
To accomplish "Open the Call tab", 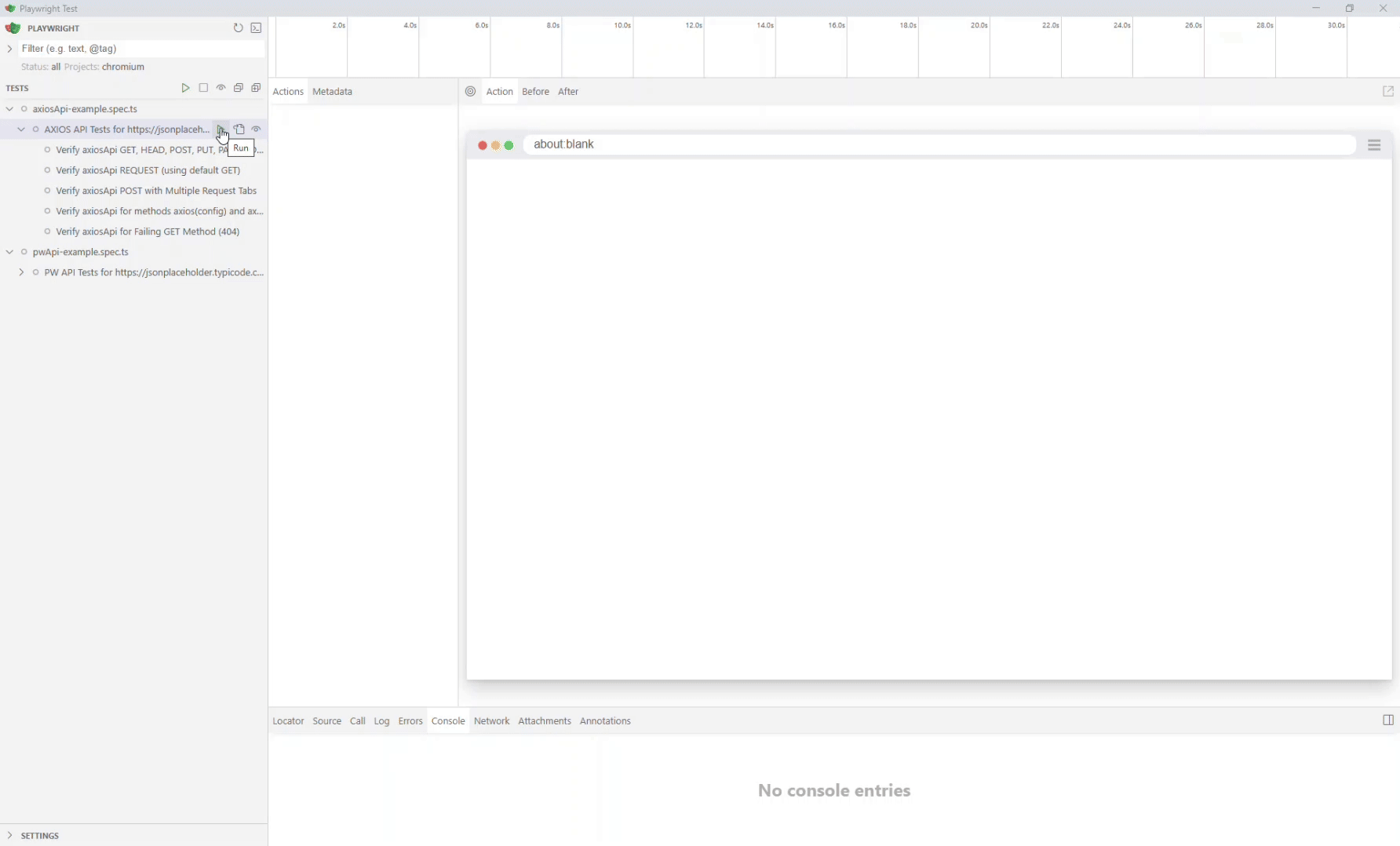I will [357, 721].
